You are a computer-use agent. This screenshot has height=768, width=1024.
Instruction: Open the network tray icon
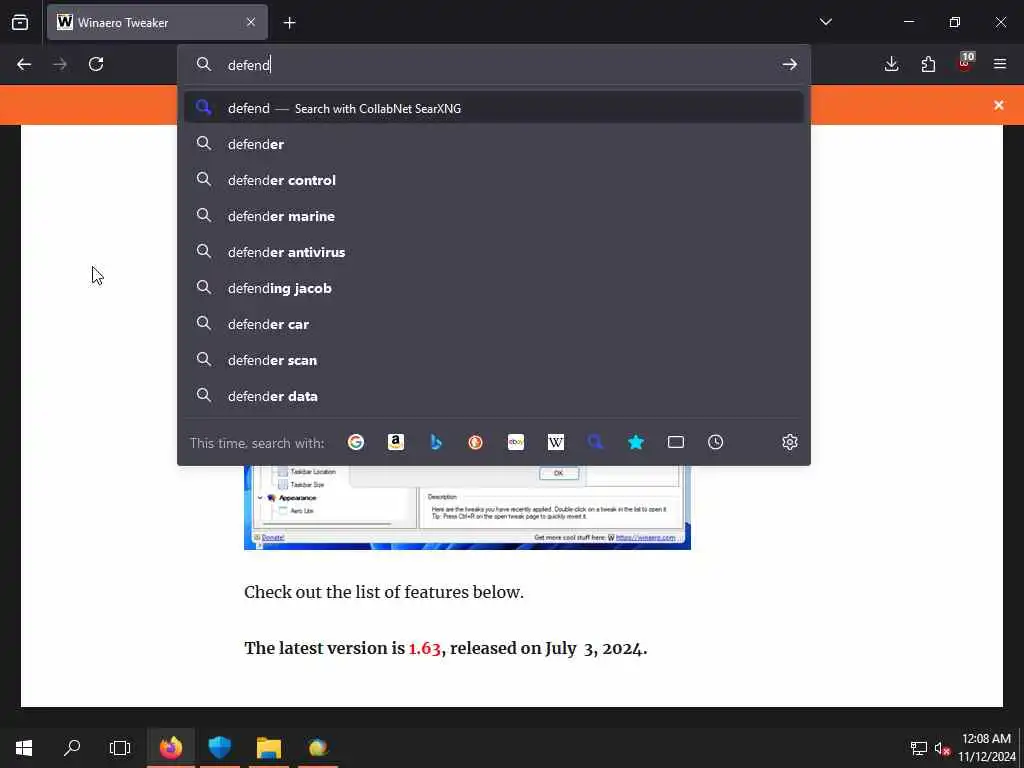(918, 748)
